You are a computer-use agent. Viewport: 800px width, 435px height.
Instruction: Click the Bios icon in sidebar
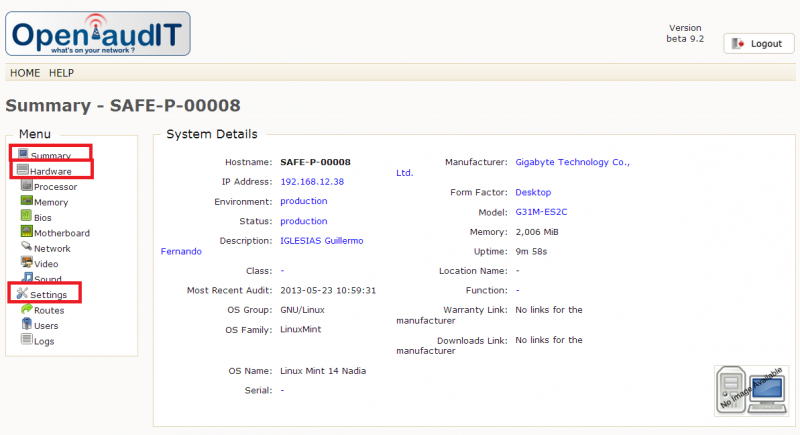coord(26,217)
